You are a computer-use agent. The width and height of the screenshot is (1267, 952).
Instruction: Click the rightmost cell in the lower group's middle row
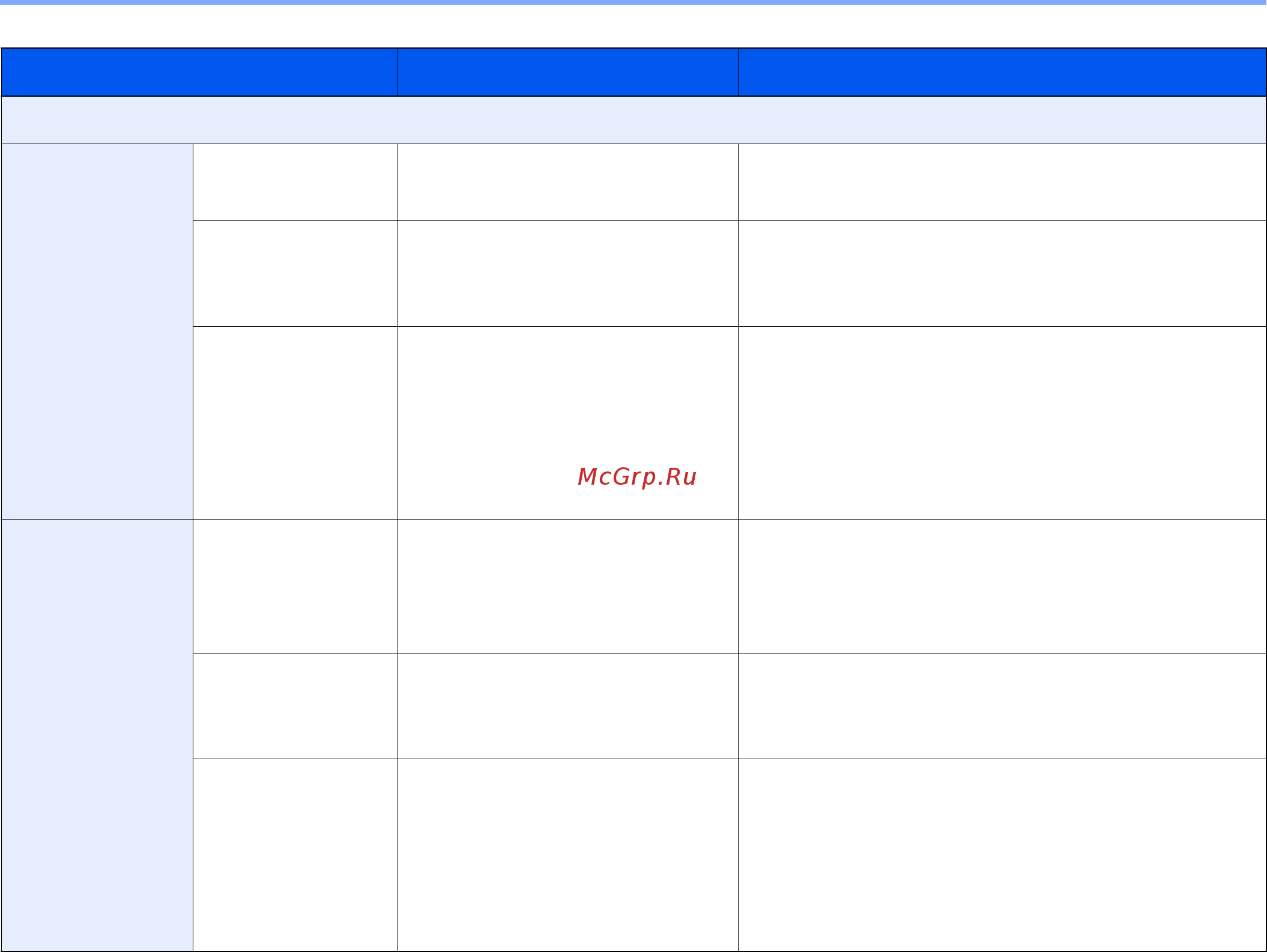pos(1002,706)
